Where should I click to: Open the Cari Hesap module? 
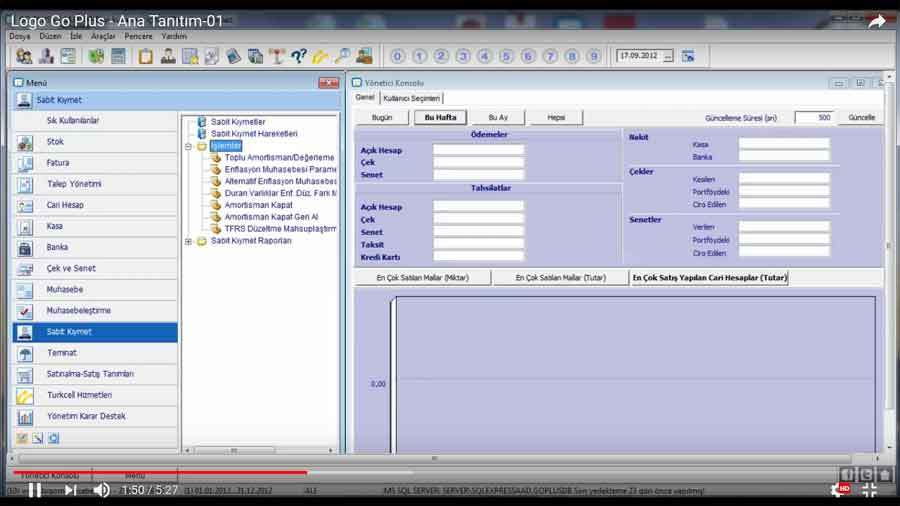(95, 205)
